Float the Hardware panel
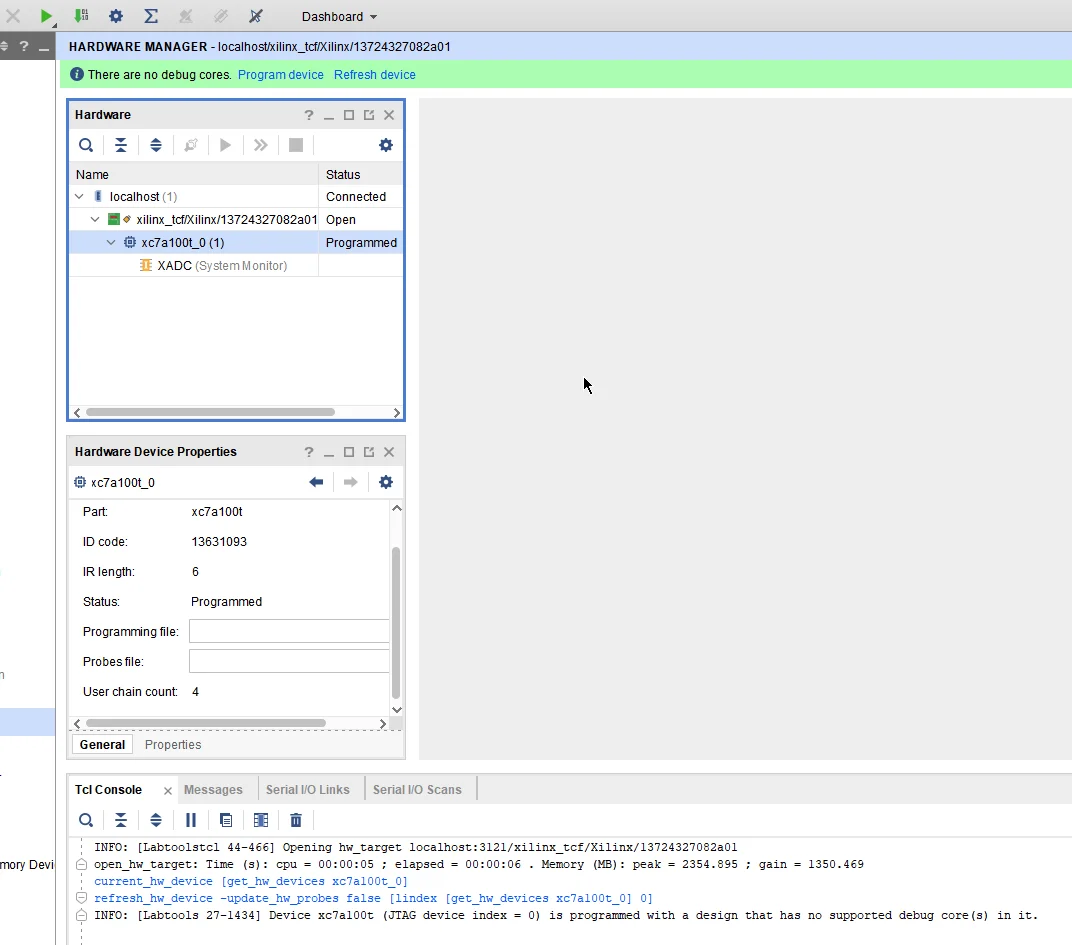 (x=369, y=115)
